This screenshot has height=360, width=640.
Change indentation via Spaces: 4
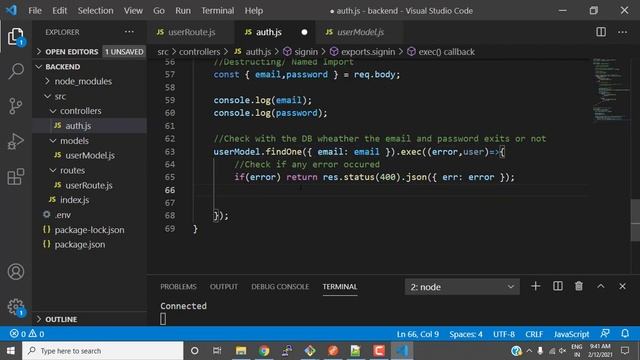pos(466,334)
